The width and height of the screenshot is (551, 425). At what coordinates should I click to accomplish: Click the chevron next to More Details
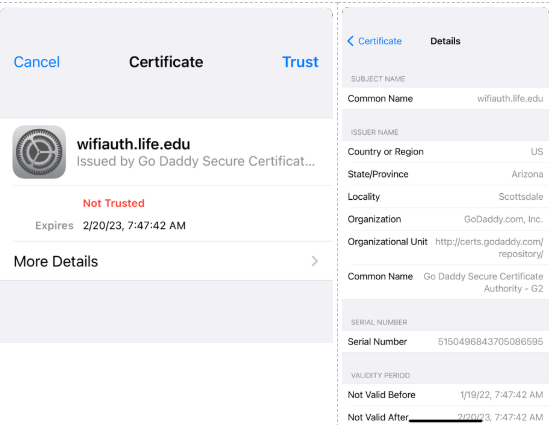(315, 261)
